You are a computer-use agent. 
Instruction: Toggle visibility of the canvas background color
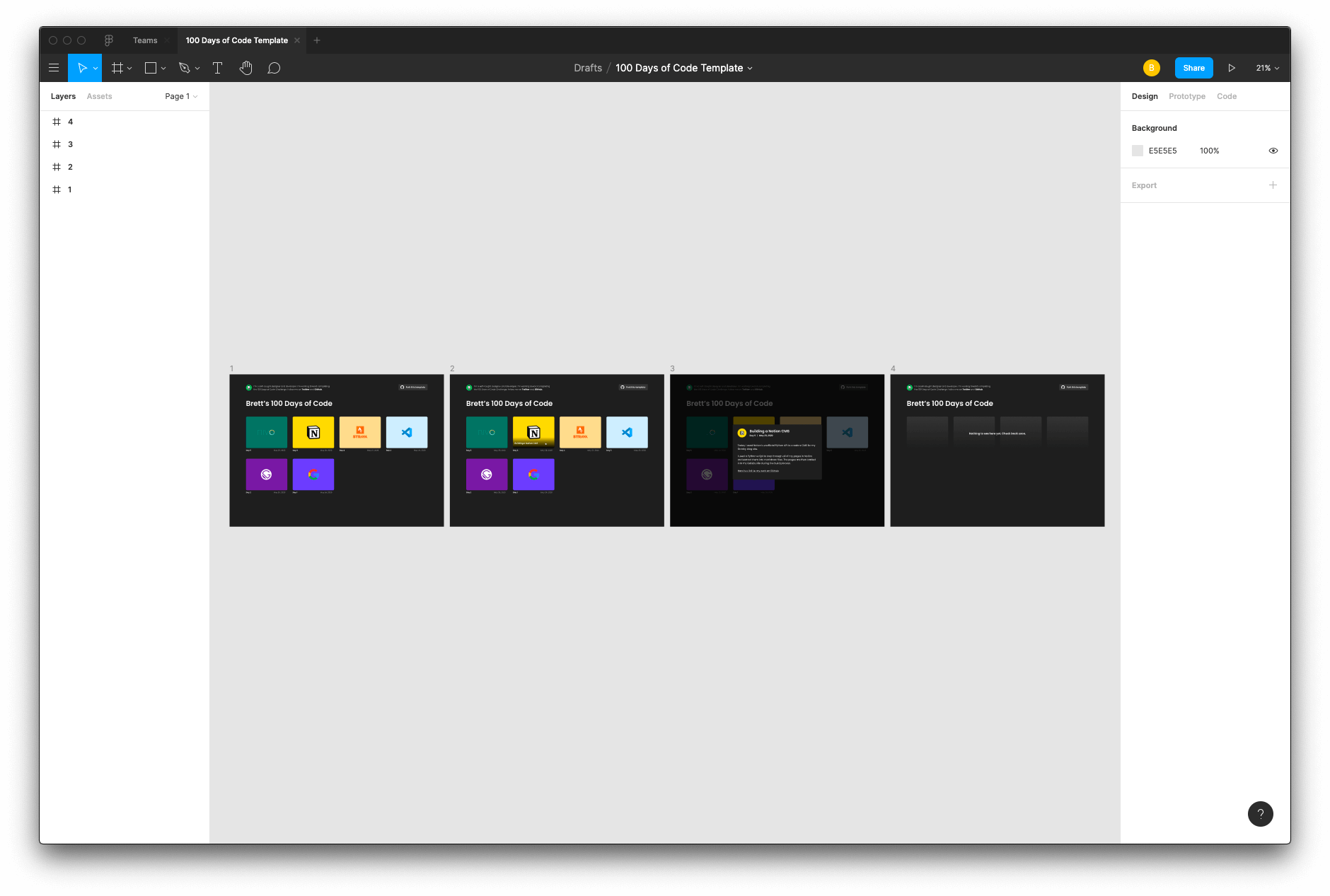click(1273, 150)
